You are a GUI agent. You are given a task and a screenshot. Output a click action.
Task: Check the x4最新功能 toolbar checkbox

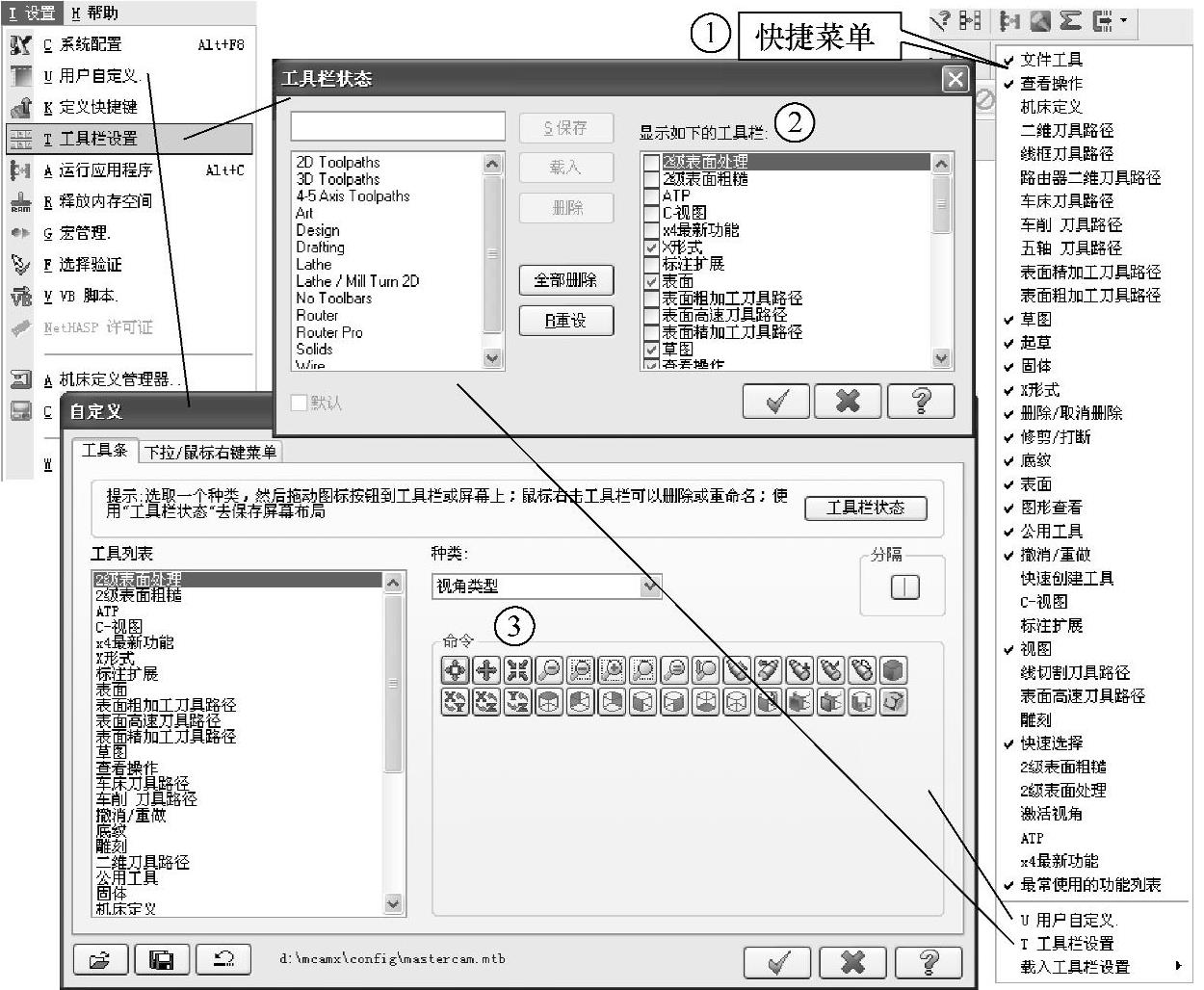coord(652,230)
